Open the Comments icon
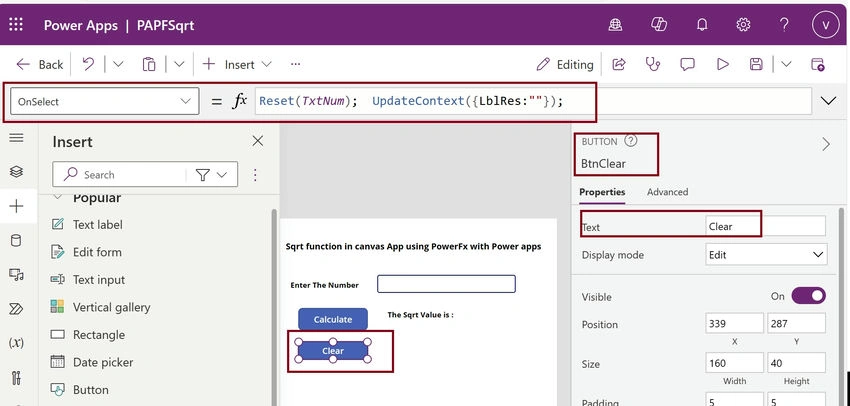The image size is (850, 406). (x=687, y=64)
